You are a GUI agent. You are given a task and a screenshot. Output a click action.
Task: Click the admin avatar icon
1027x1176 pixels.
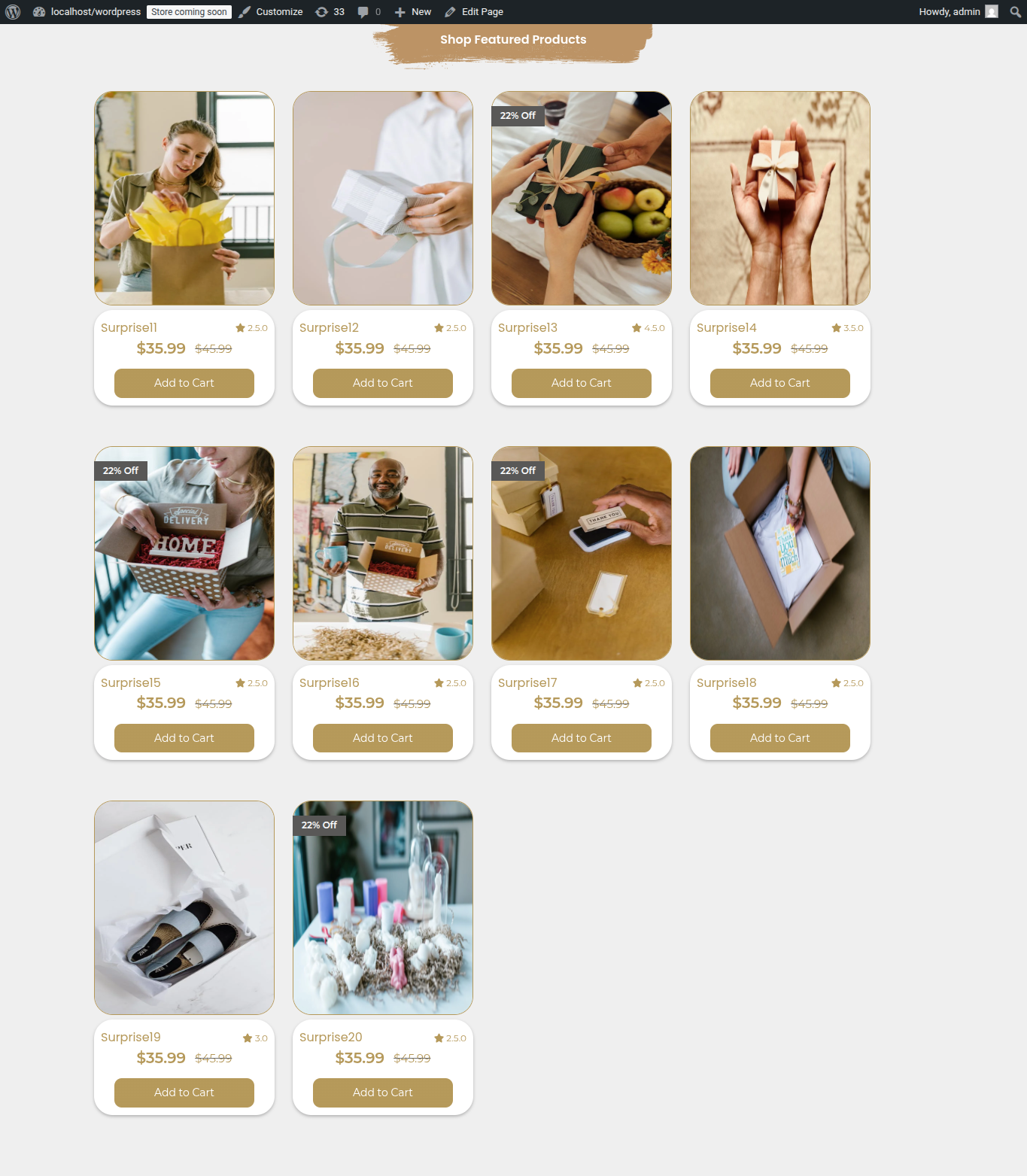[x=992, y=12]
